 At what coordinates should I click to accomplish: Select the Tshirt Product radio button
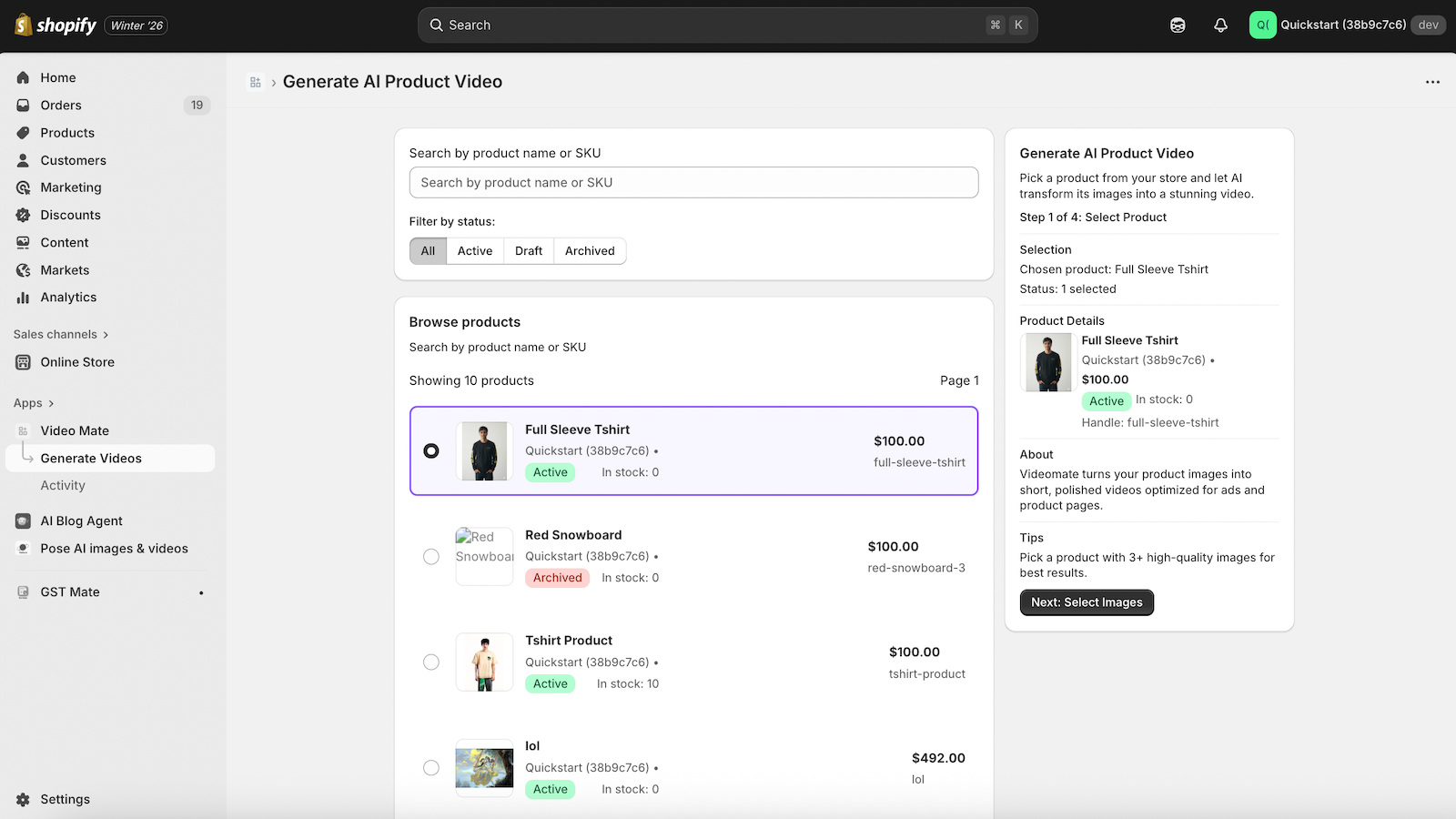coord(430,662)
